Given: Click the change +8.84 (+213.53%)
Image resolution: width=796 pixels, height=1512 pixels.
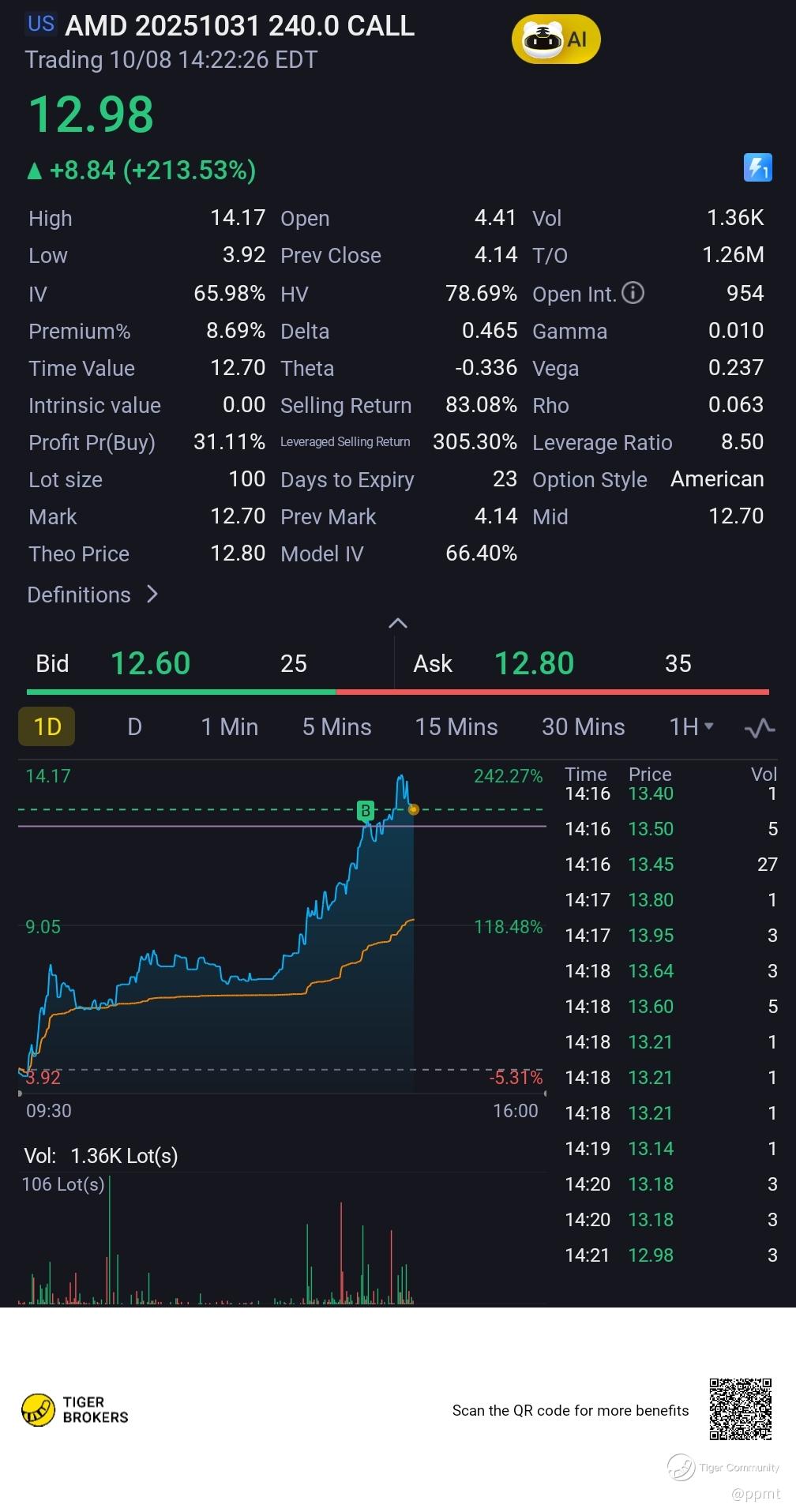Looking at the screenshot, I should click(142, 170).
